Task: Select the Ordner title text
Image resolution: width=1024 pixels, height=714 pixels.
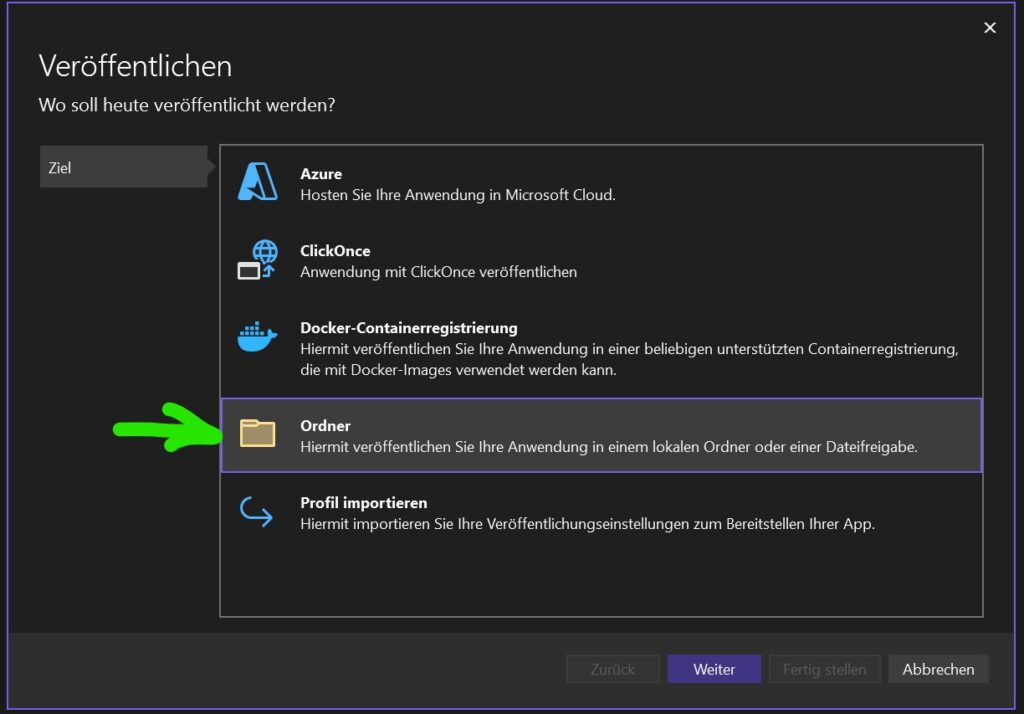Action: click(x=325, y=426)
